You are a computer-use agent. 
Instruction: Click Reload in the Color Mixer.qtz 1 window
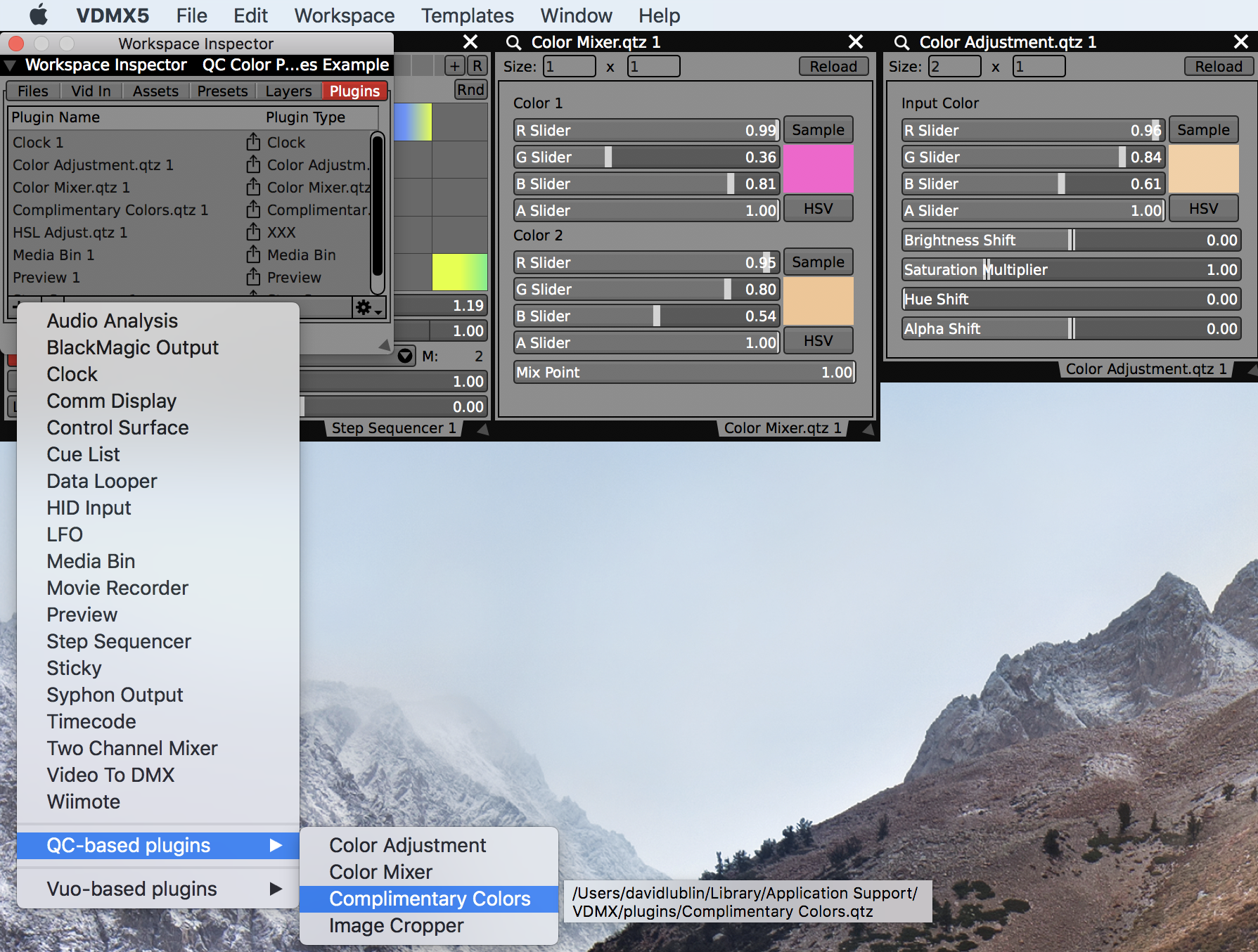coord(833,66)
